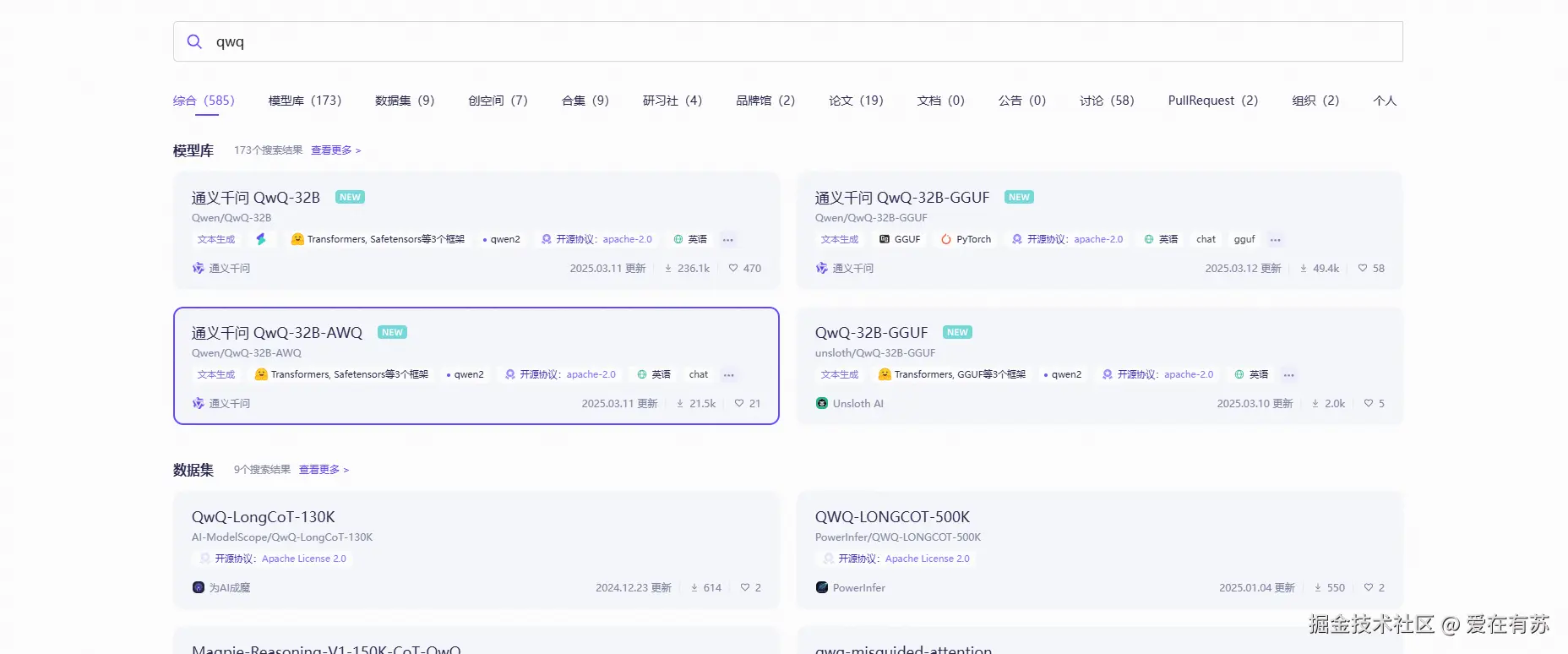Open the unsloth QwQ-32B-GGUF model title
Screen dimensions: 1568x654
871,333
